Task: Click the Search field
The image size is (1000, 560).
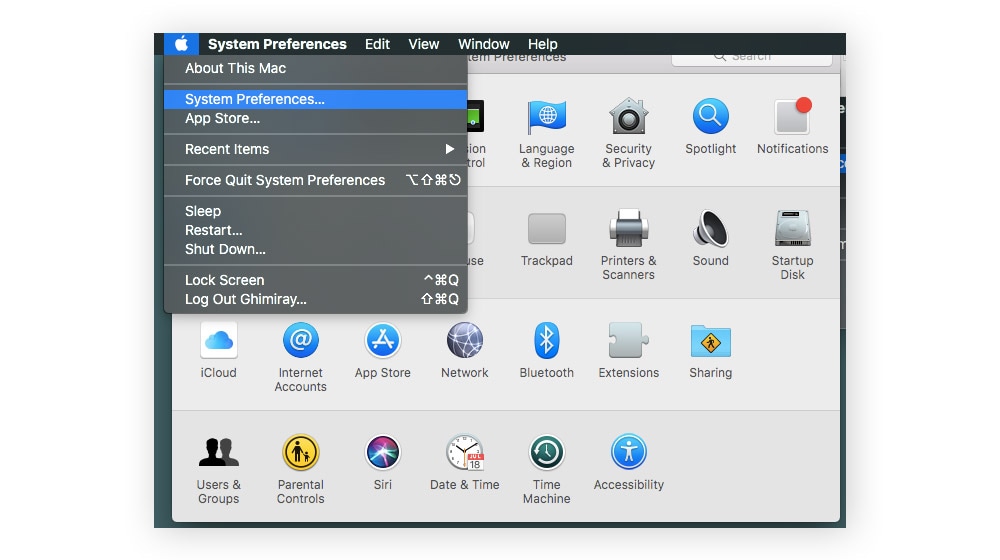Action: coord(752,59)
